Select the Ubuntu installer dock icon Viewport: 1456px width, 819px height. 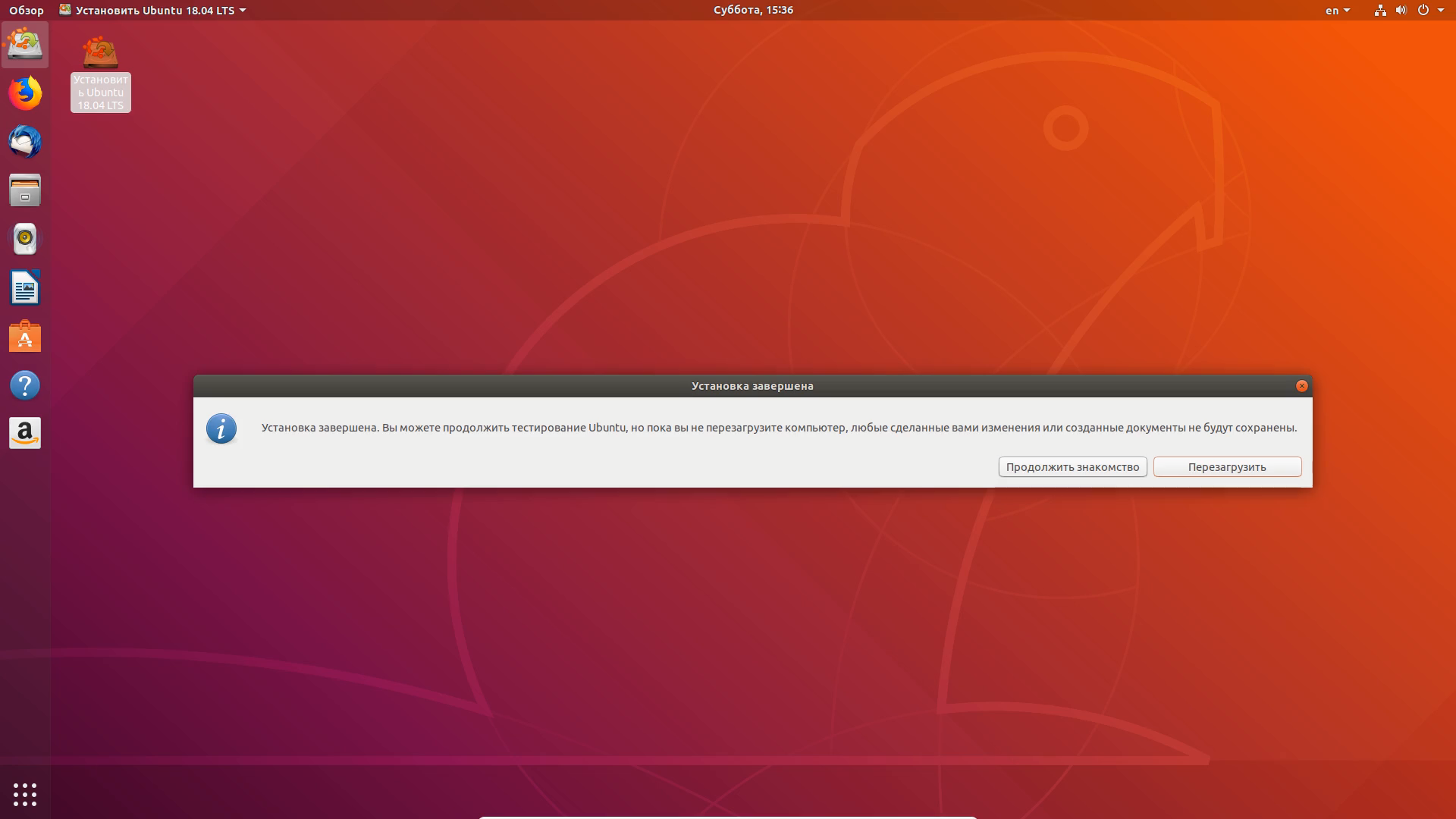(x=25, y=45)
